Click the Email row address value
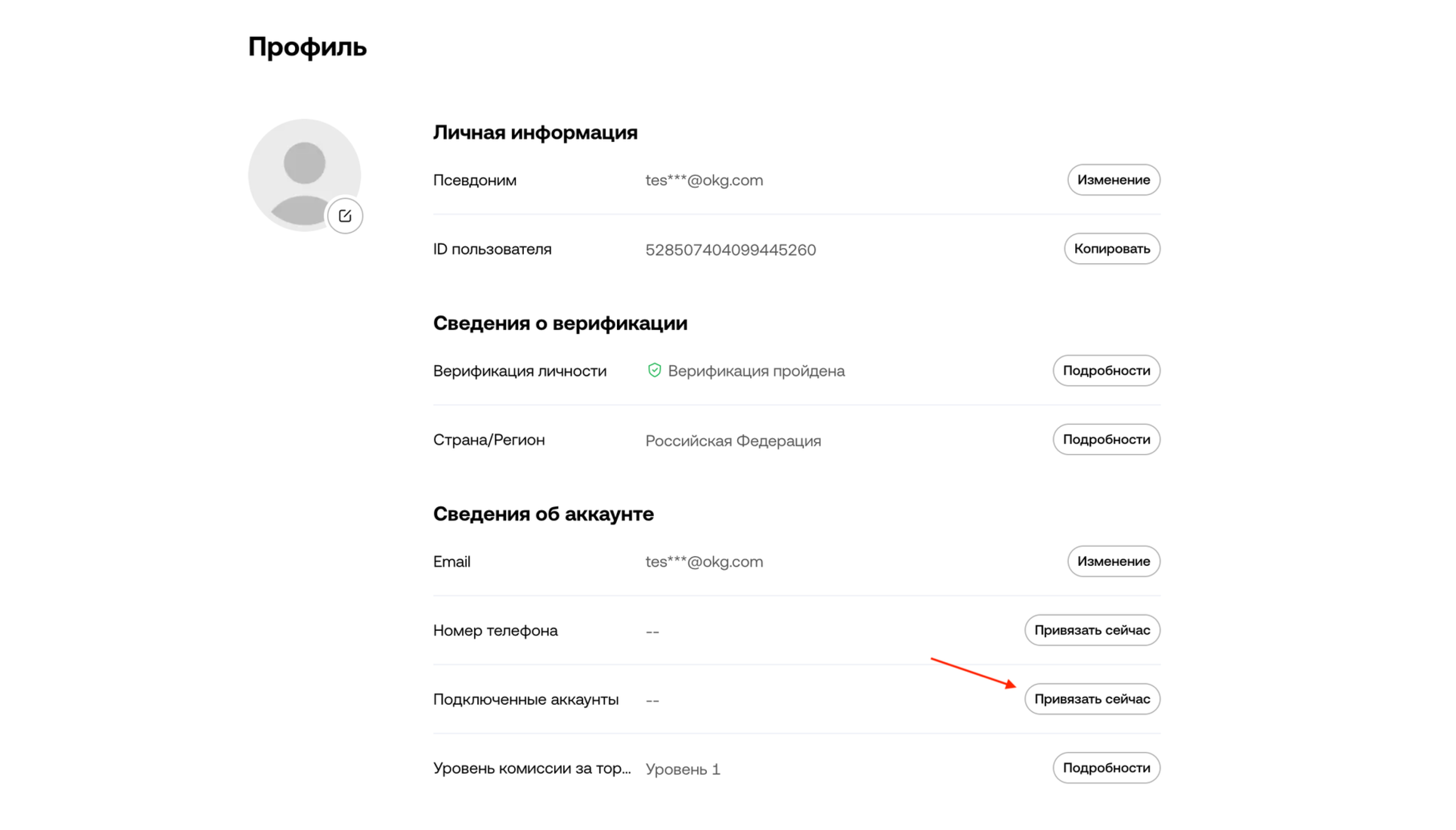This screenshot has width=1456, height=830. click(x=704, y=562)
